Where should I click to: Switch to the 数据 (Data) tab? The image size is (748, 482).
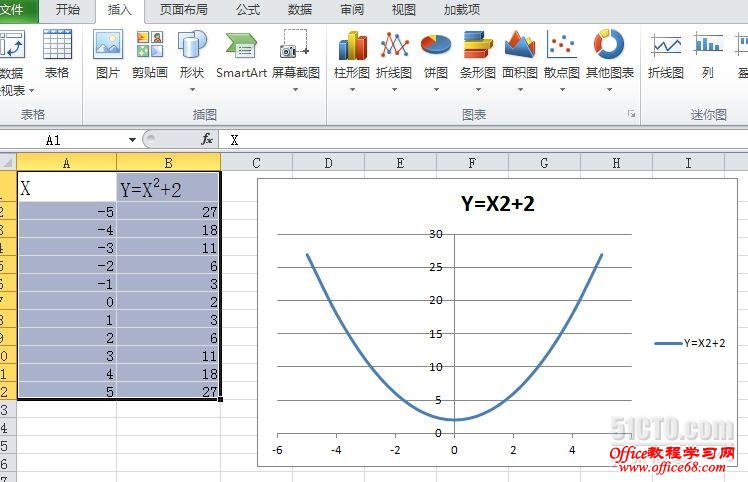click(300, 10)
